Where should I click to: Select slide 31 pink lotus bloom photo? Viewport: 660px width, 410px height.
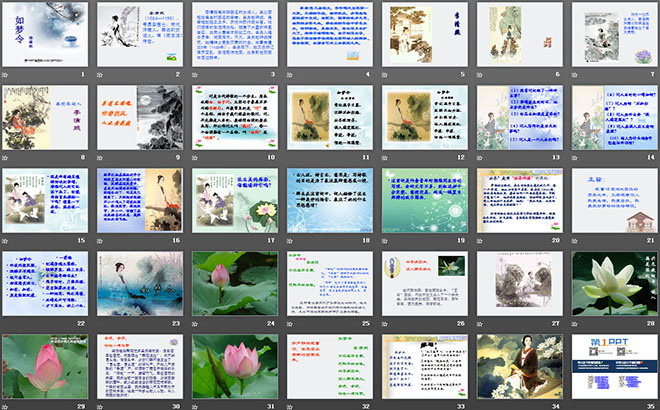point(235,366)
